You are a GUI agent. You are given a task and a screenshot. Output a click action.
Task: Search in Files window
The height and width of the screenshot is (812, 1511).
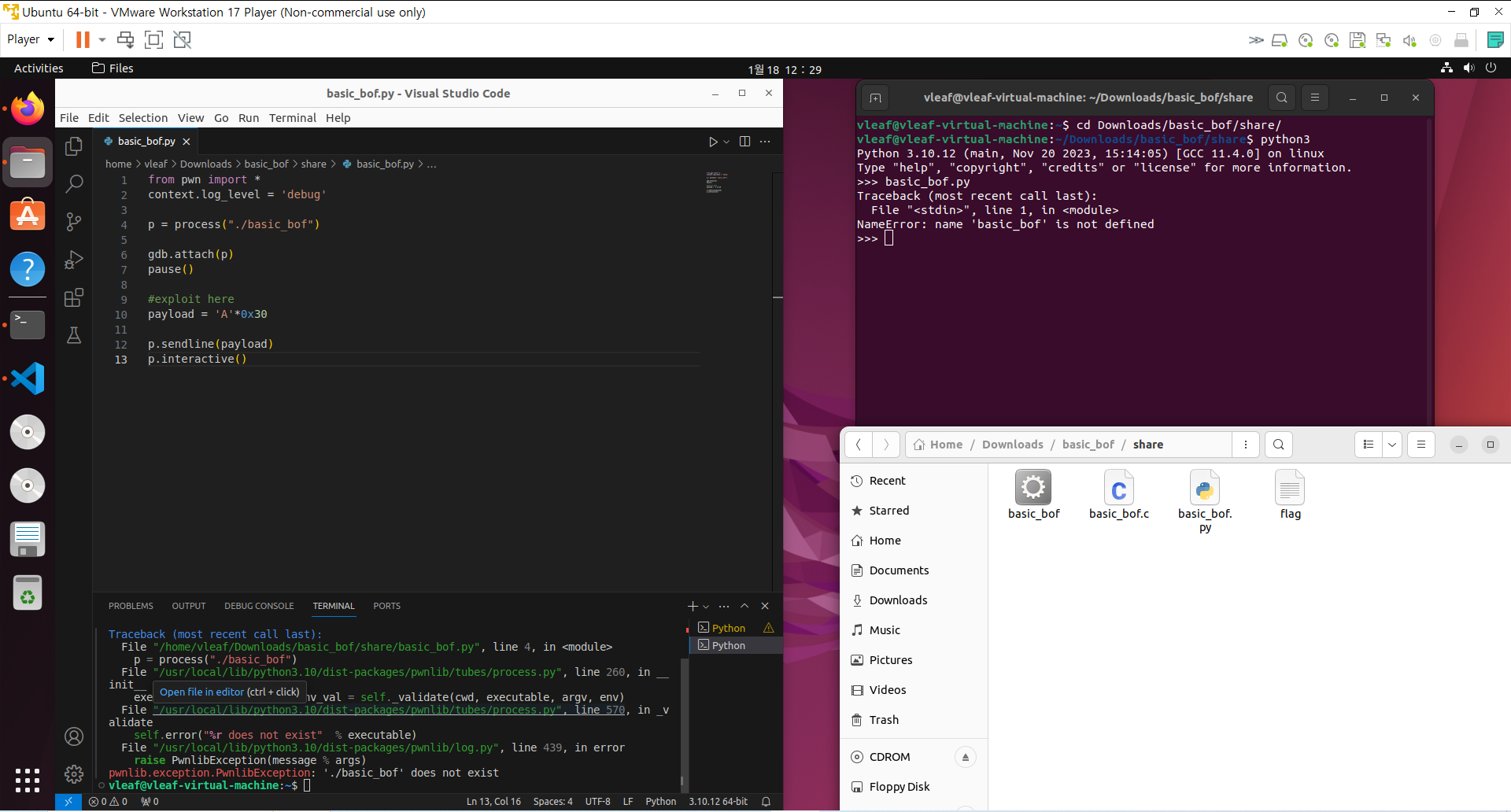1279,445
